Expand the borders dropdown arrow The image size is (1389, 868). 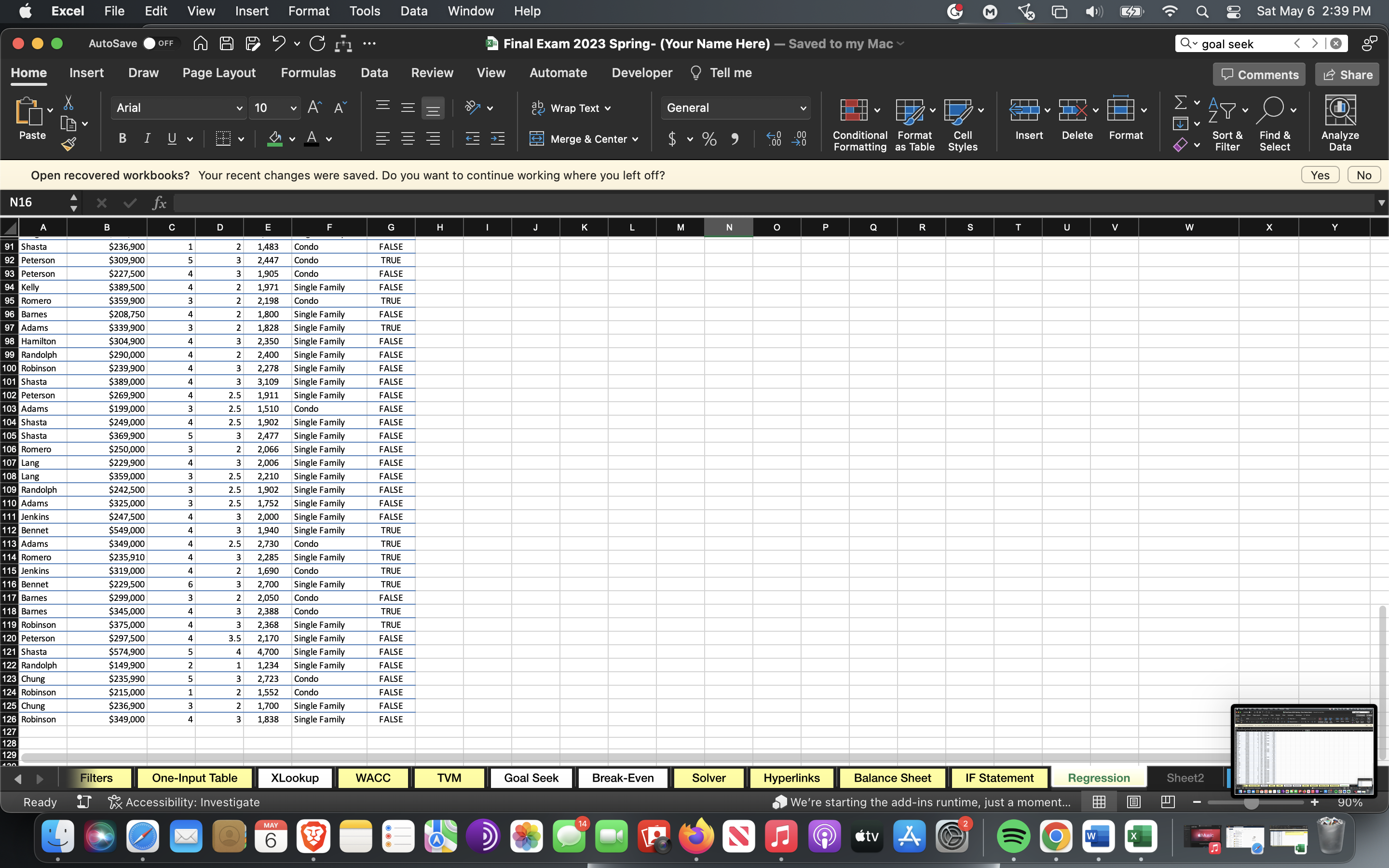[x=241, y=139]
